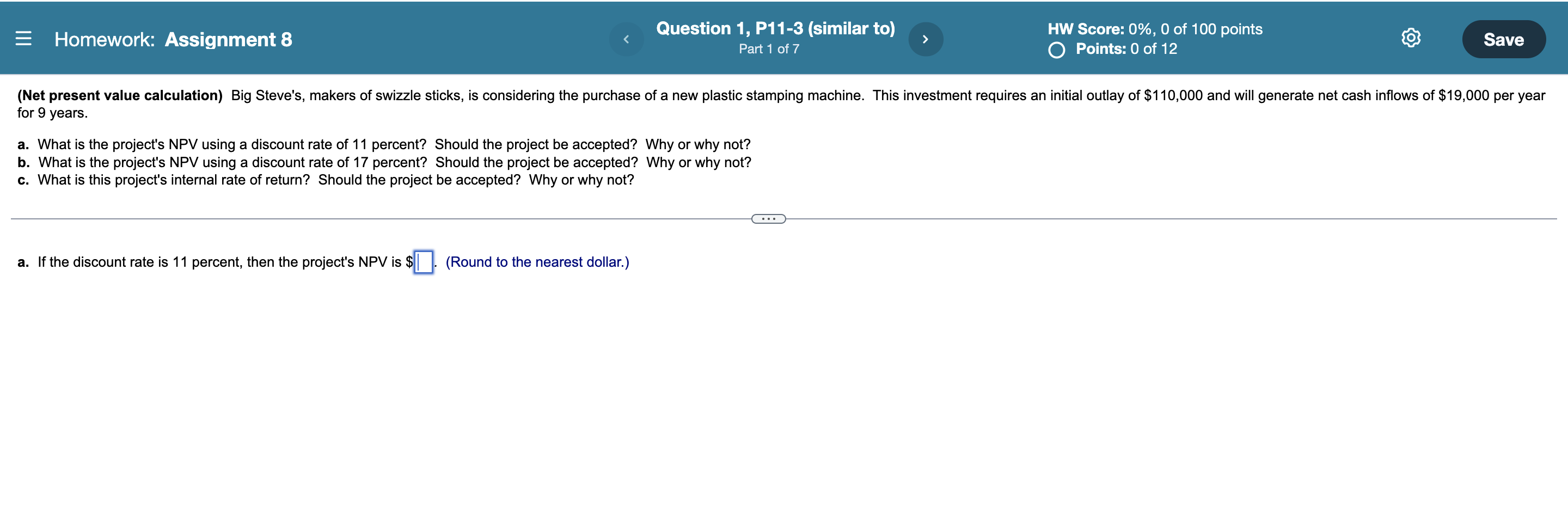Viewport: 1568px width, 527px height.
Task: Open the left arrow navigation control
Action: (627, 38)
